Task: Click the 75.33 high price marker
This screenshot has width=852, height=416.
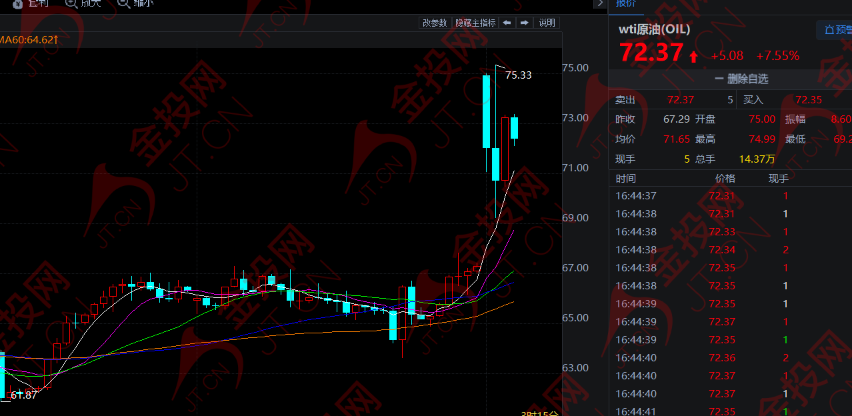Action: point(518,75)
